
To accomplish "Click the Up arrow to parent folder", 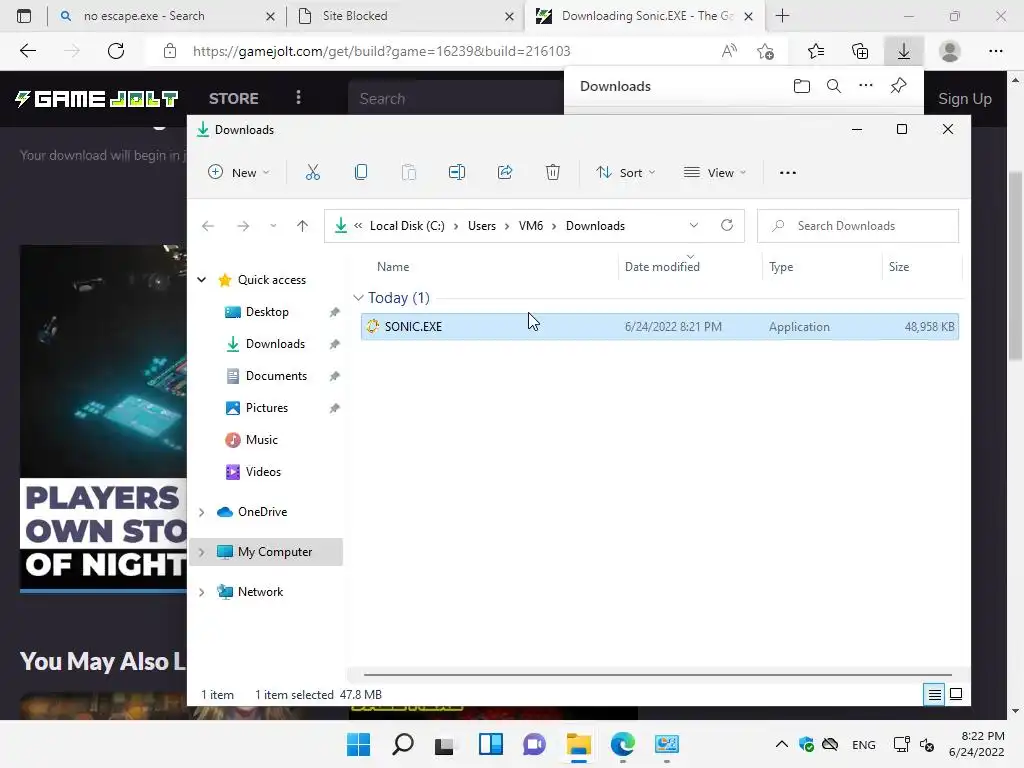I will pos(302,226).
